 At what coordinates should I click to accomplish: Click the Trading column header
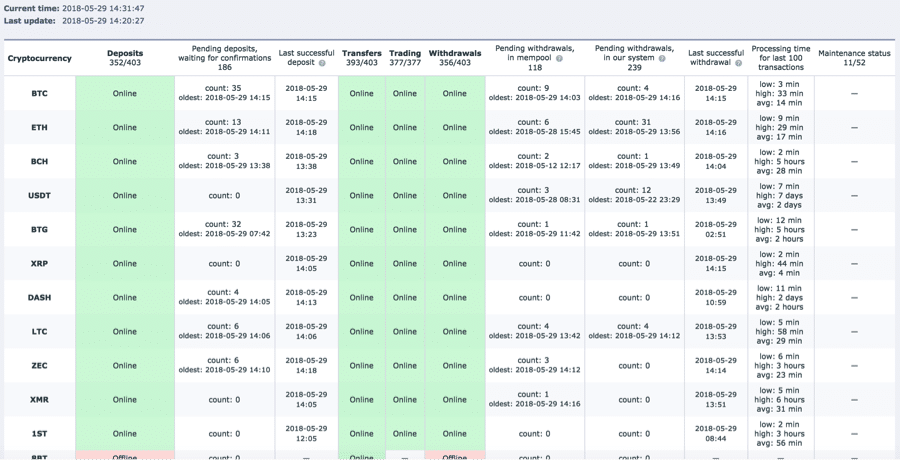tap(405, 53)
